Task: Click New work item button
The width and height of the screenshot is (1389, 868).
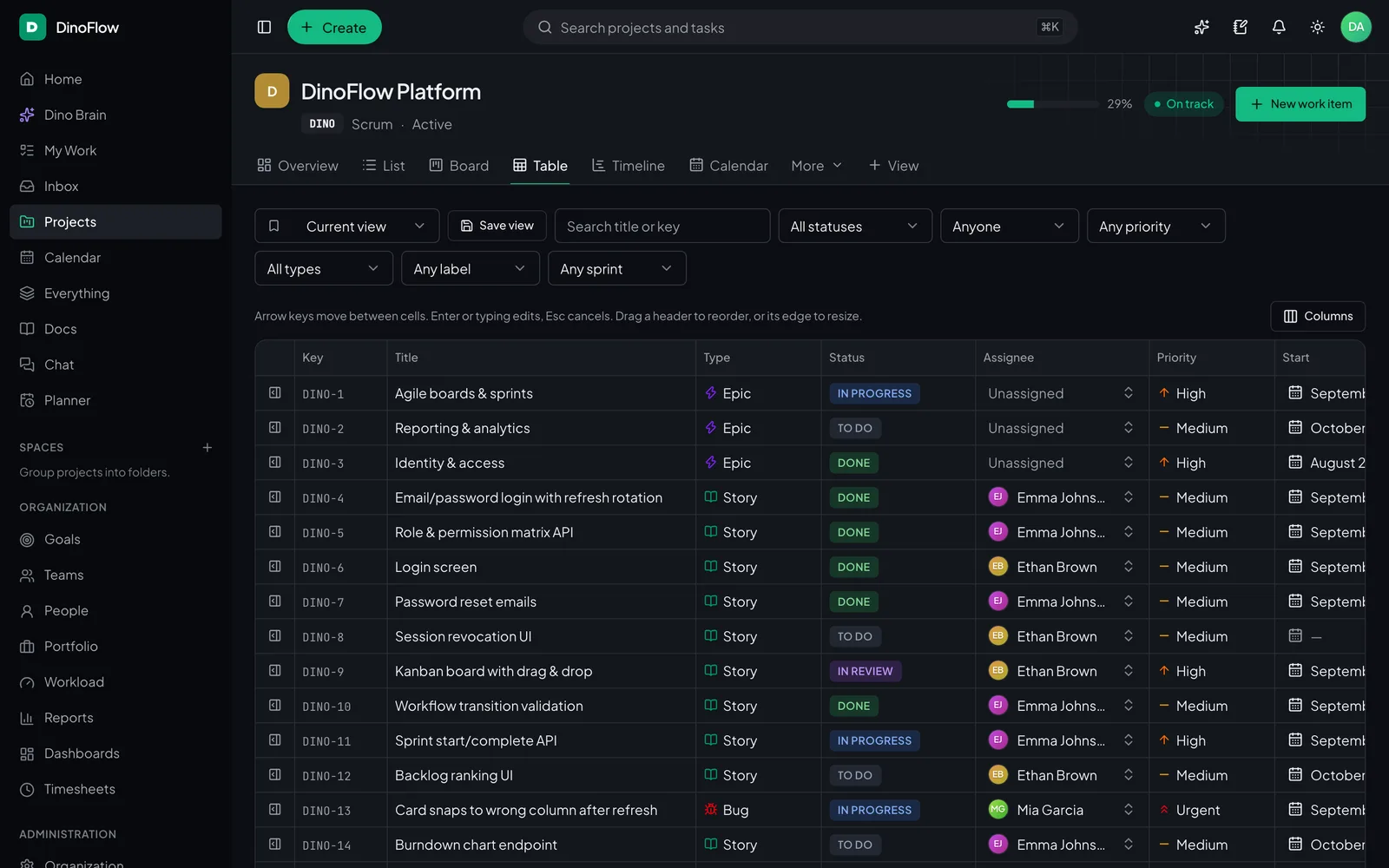Action: [x=1300, y=104]
